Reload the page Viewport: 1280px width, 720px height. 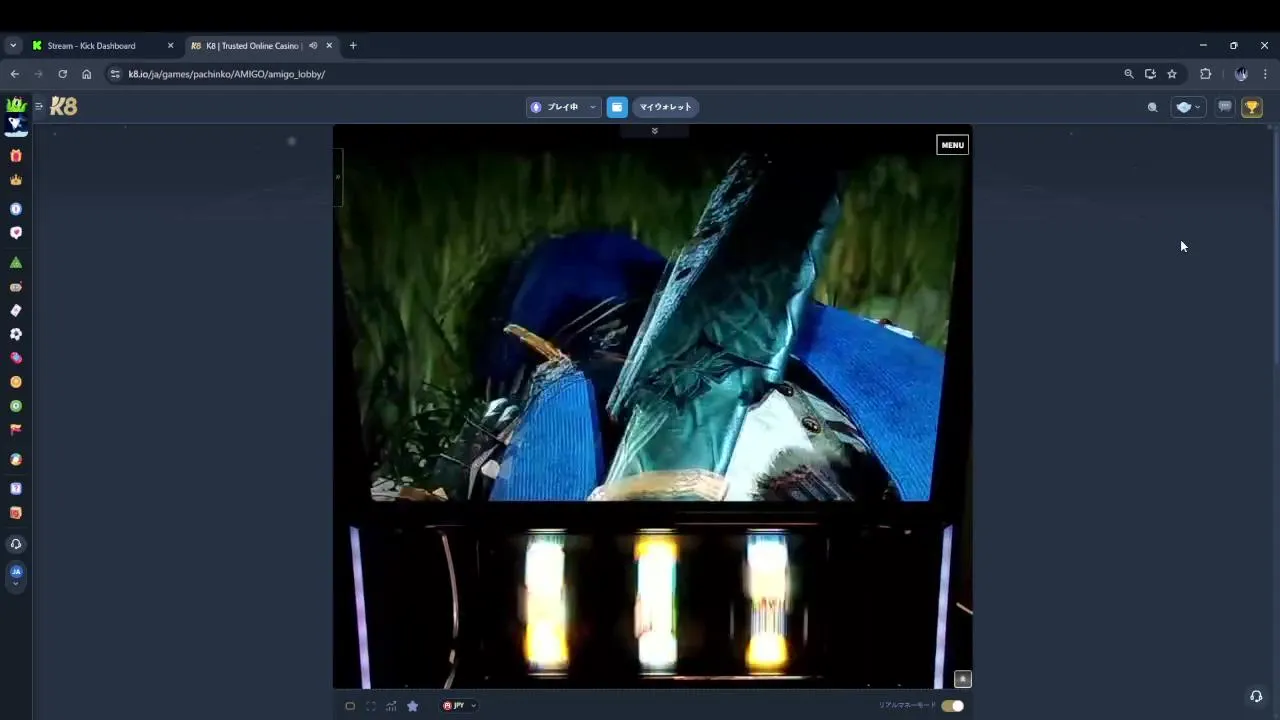(62, 74)
